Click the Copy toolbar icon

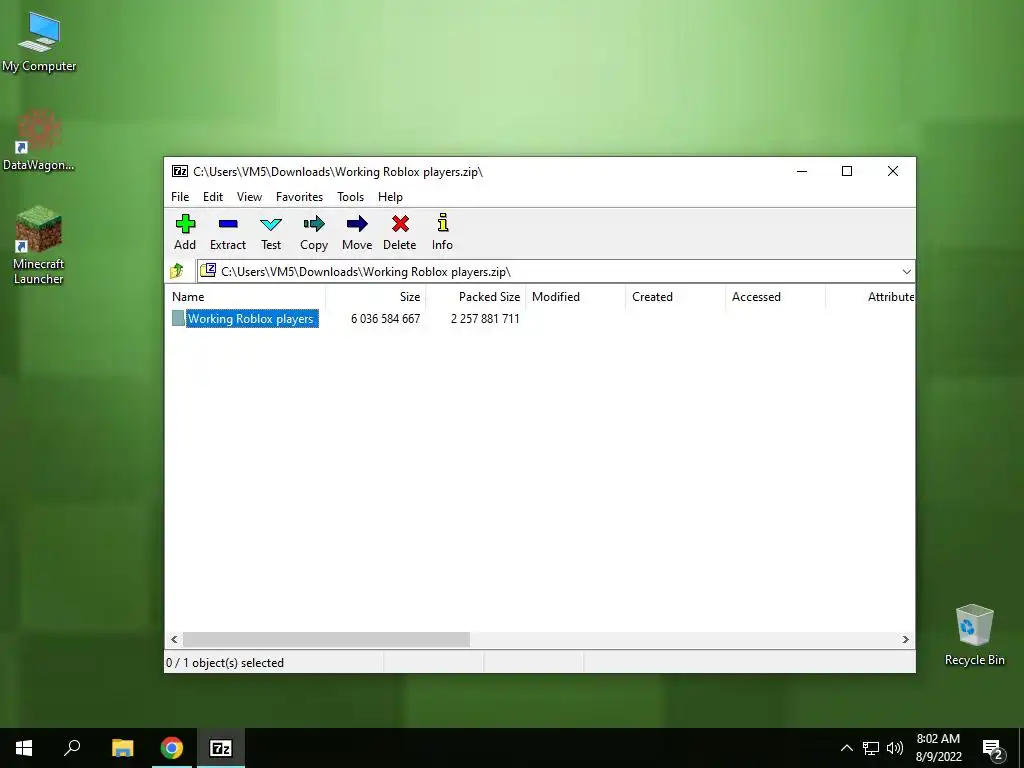(x=314, y=232)
